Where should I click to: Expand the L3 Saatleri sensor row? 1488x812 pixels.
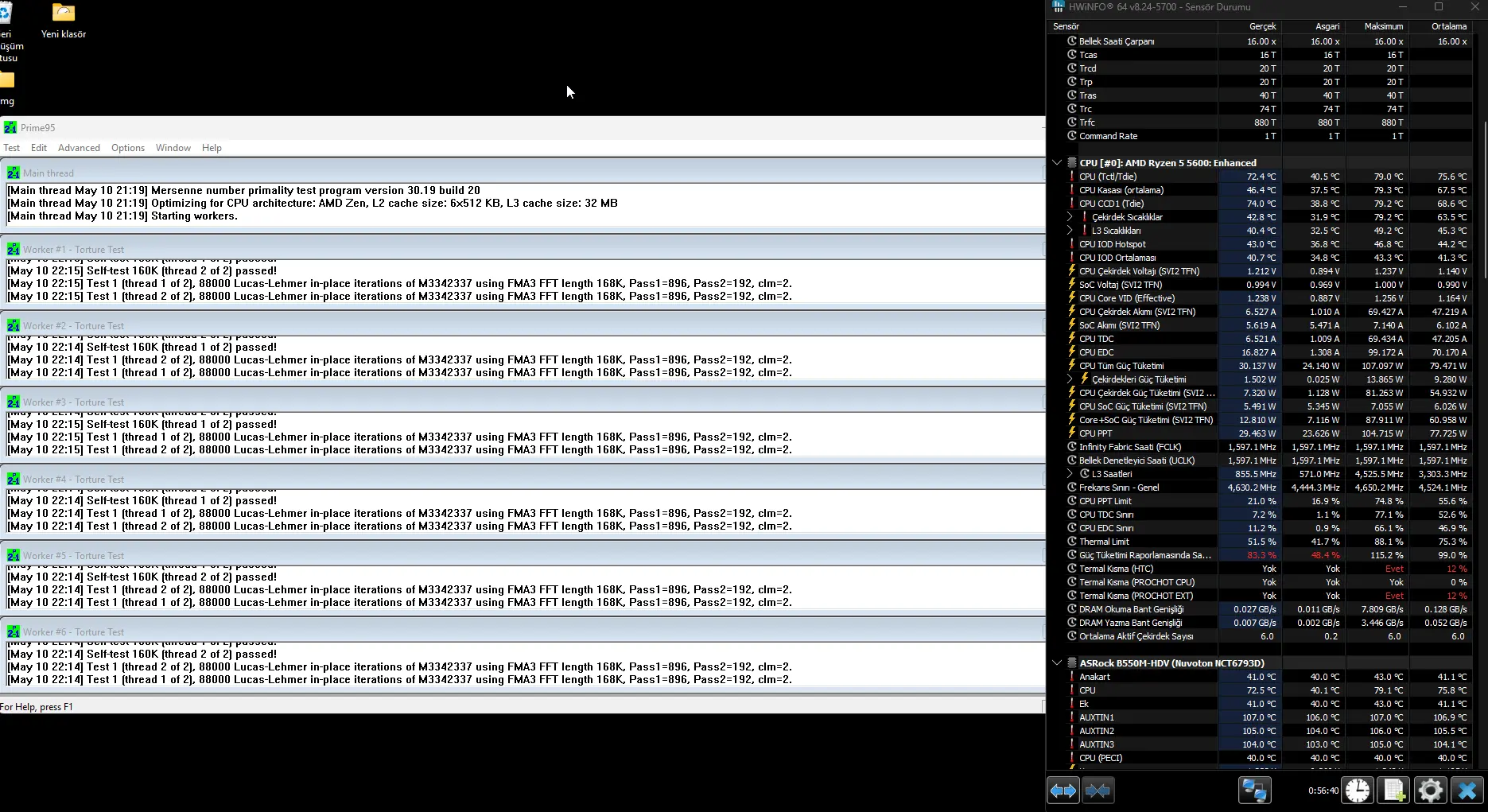pos(1070,474)
